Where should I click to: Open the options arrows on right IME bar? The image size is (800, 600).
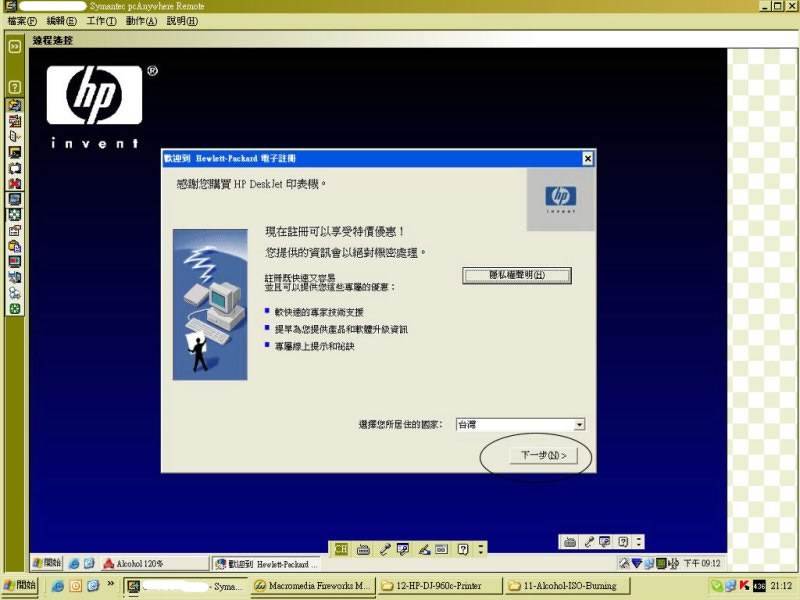point(639,542)
